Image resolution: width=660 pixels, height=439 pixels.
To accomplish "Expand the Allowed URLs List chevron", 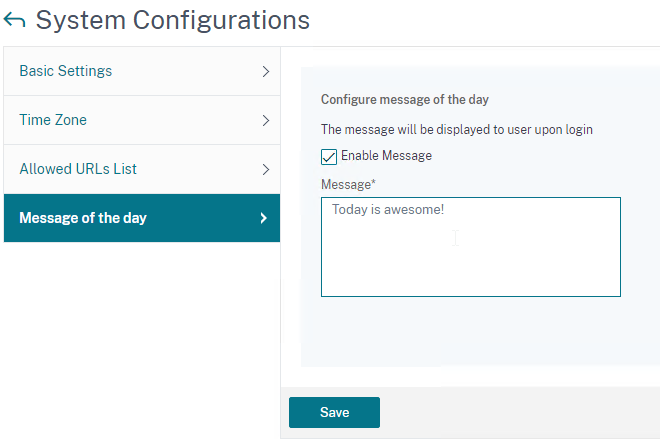I will coord(266,169).
